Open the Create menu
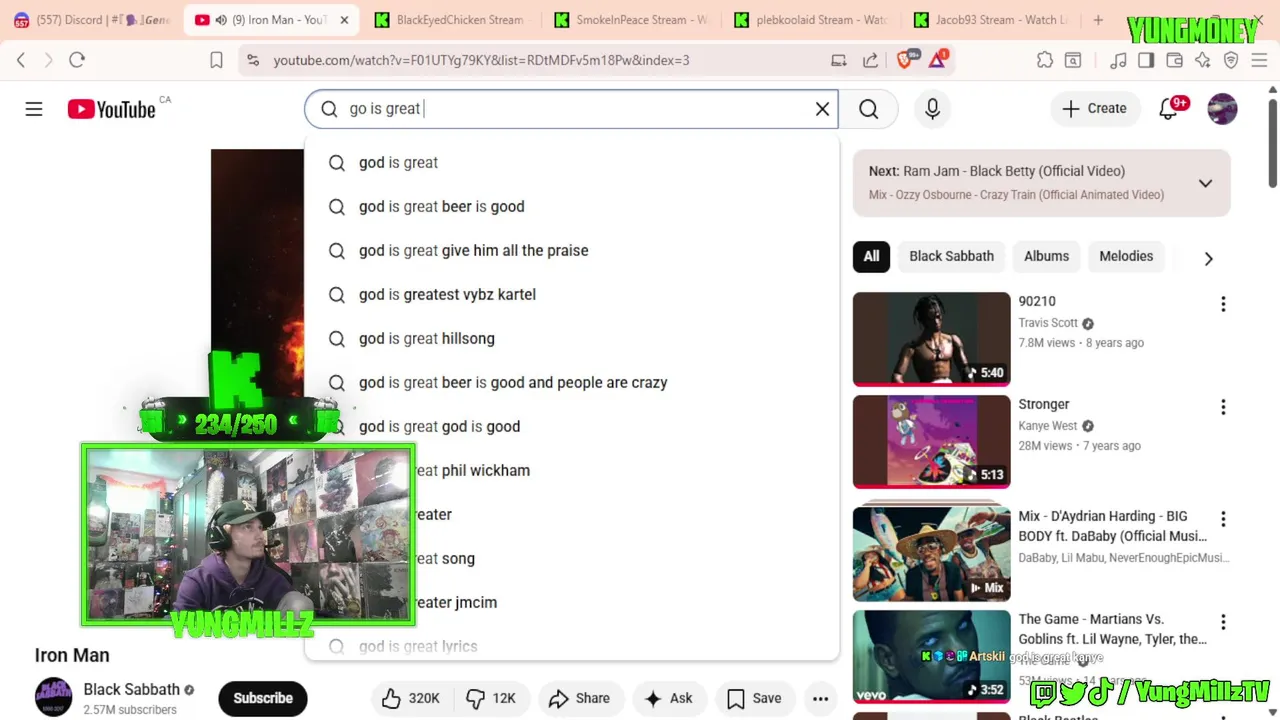The image size is (1280, 720). [x=1094, y=109]
